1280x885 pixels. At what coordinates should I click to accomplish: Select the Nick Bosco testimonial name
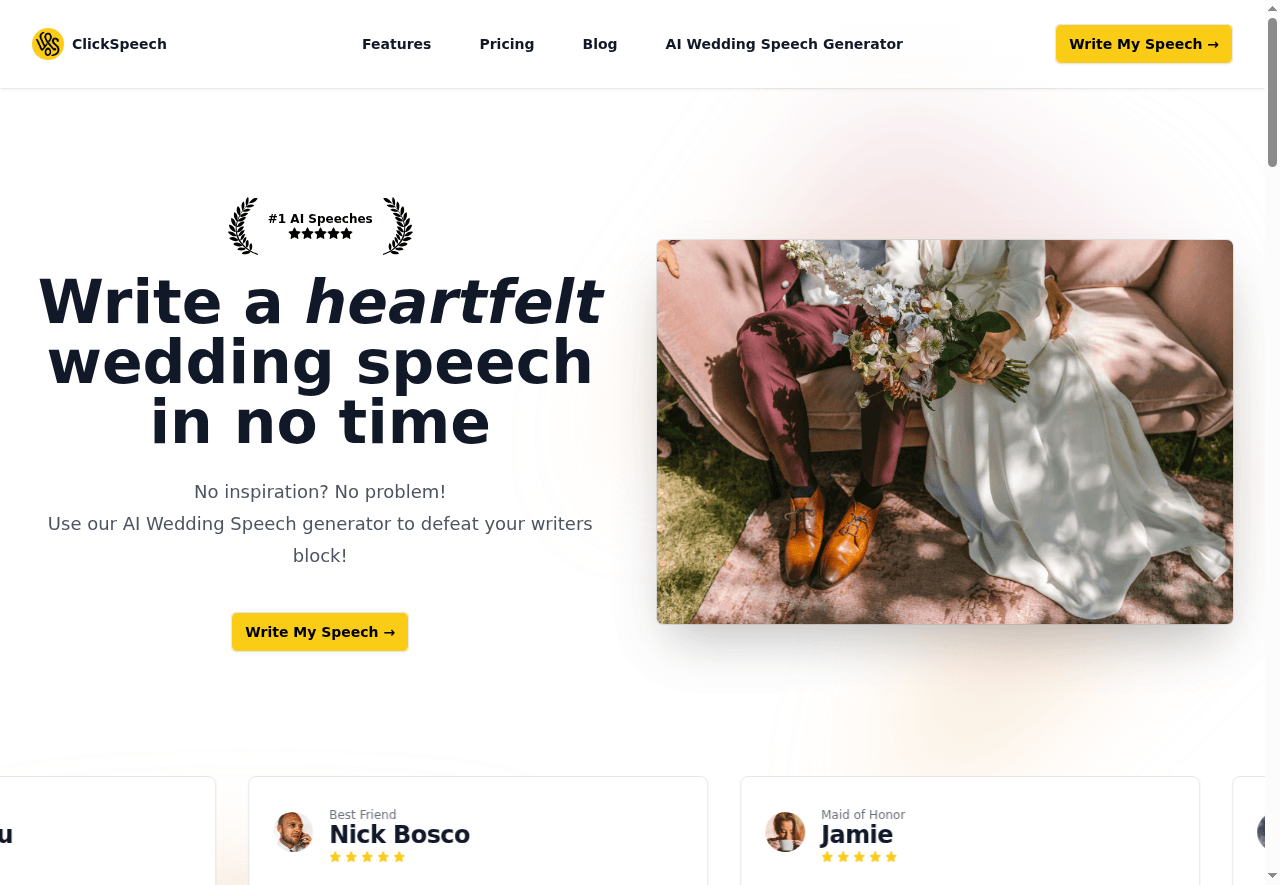(400, 835)
